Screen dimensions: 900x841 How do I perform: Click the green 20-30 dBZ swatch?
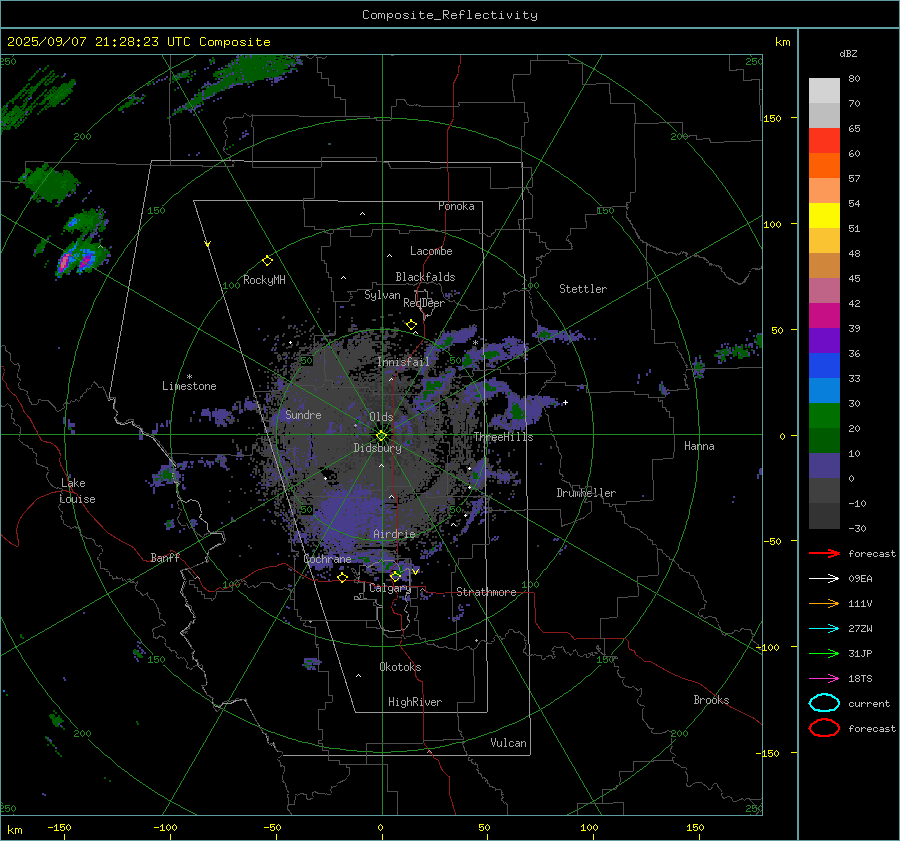pos(824,416)
